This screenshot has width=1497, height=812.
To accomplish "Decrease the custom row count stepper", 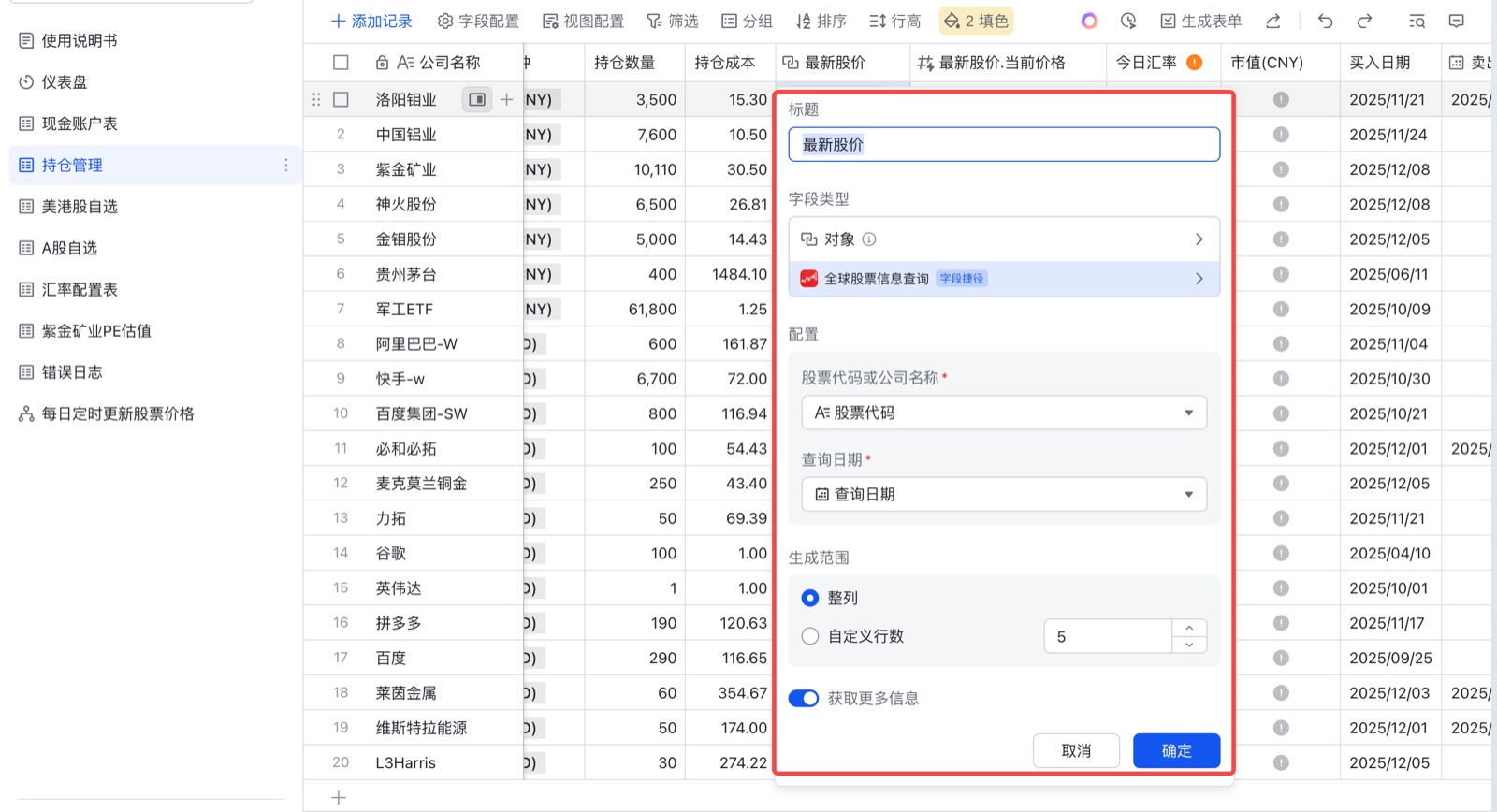I will tap(1189, 645).
